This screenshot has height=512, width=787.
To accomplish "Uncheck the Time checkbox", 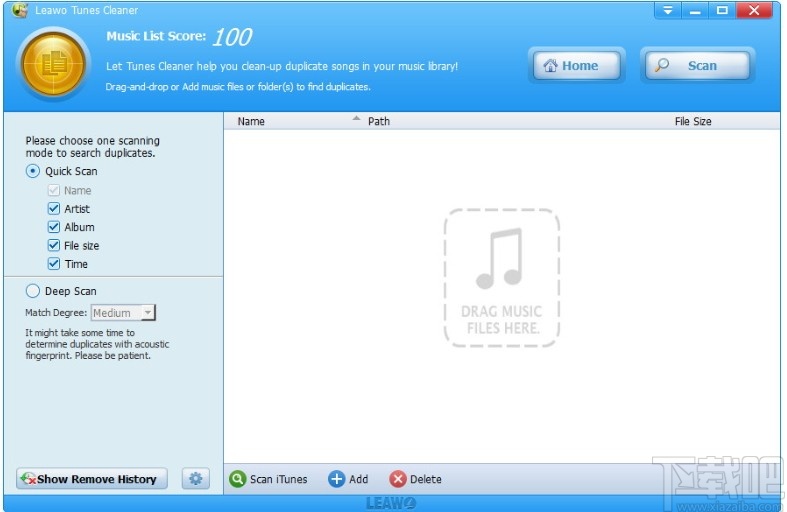I will point(54,264).
